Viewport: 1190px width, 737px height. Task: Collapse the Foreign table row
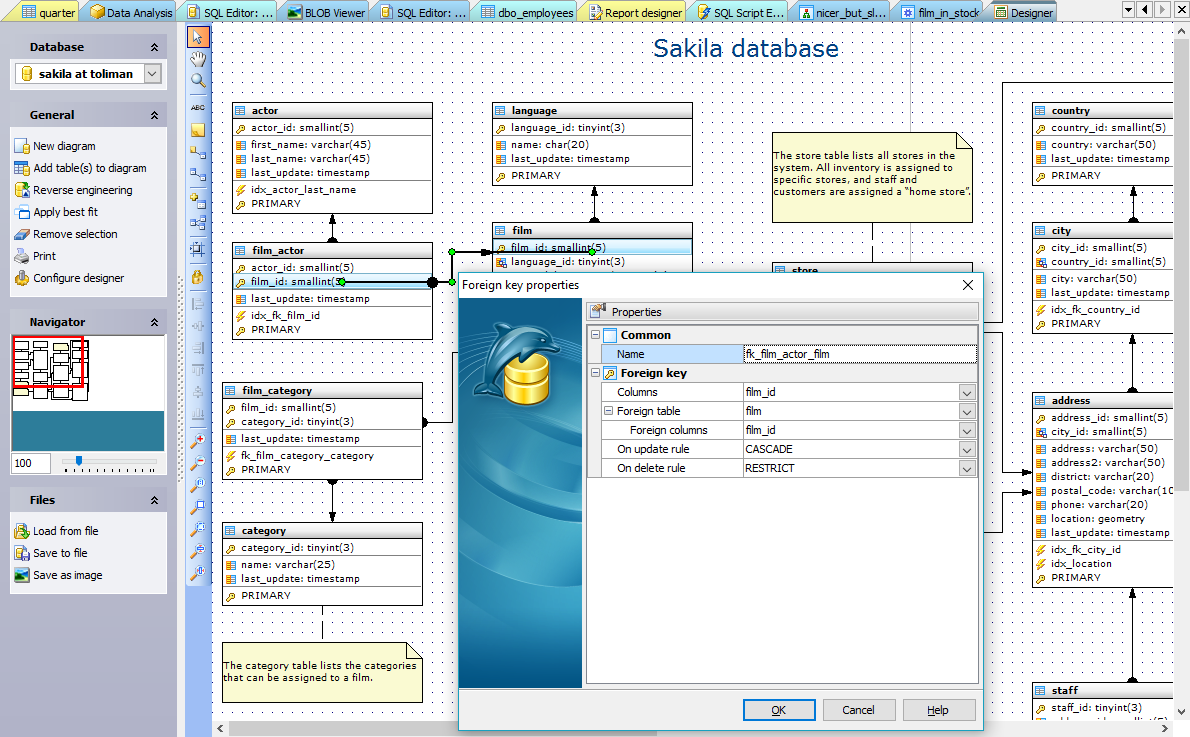(x=608, y=411)
